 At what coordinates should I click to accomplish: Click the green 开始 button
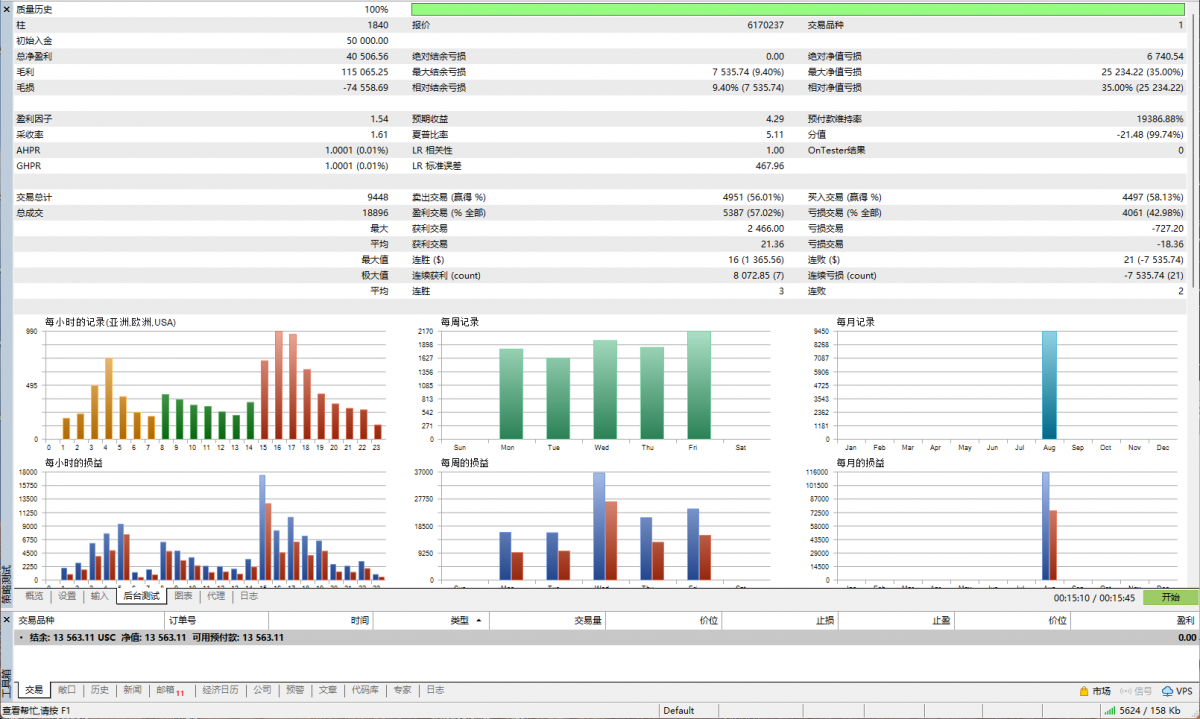coord(1169,597)
